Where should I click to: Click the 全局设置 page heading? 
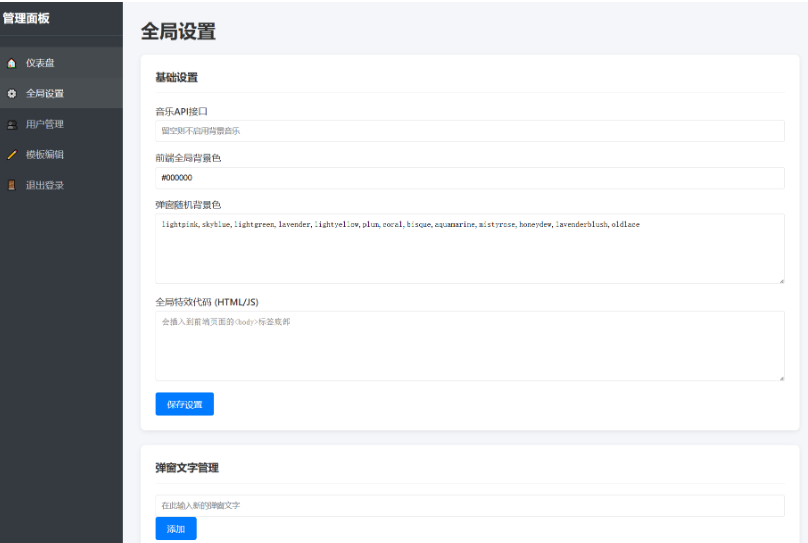178,31
